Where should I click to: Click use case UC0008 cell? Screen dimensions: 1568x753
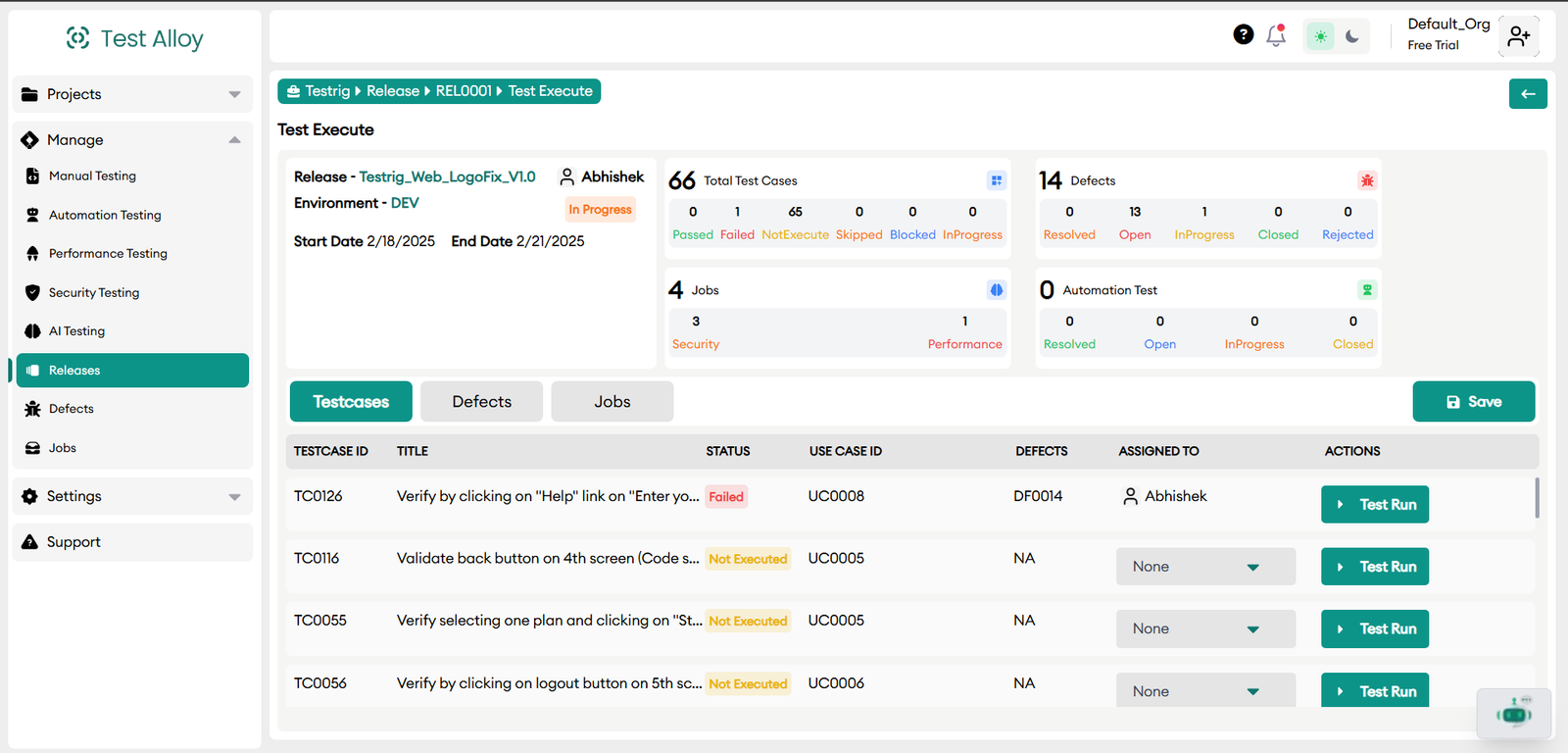pyautogui.click(x=836, y=496)
